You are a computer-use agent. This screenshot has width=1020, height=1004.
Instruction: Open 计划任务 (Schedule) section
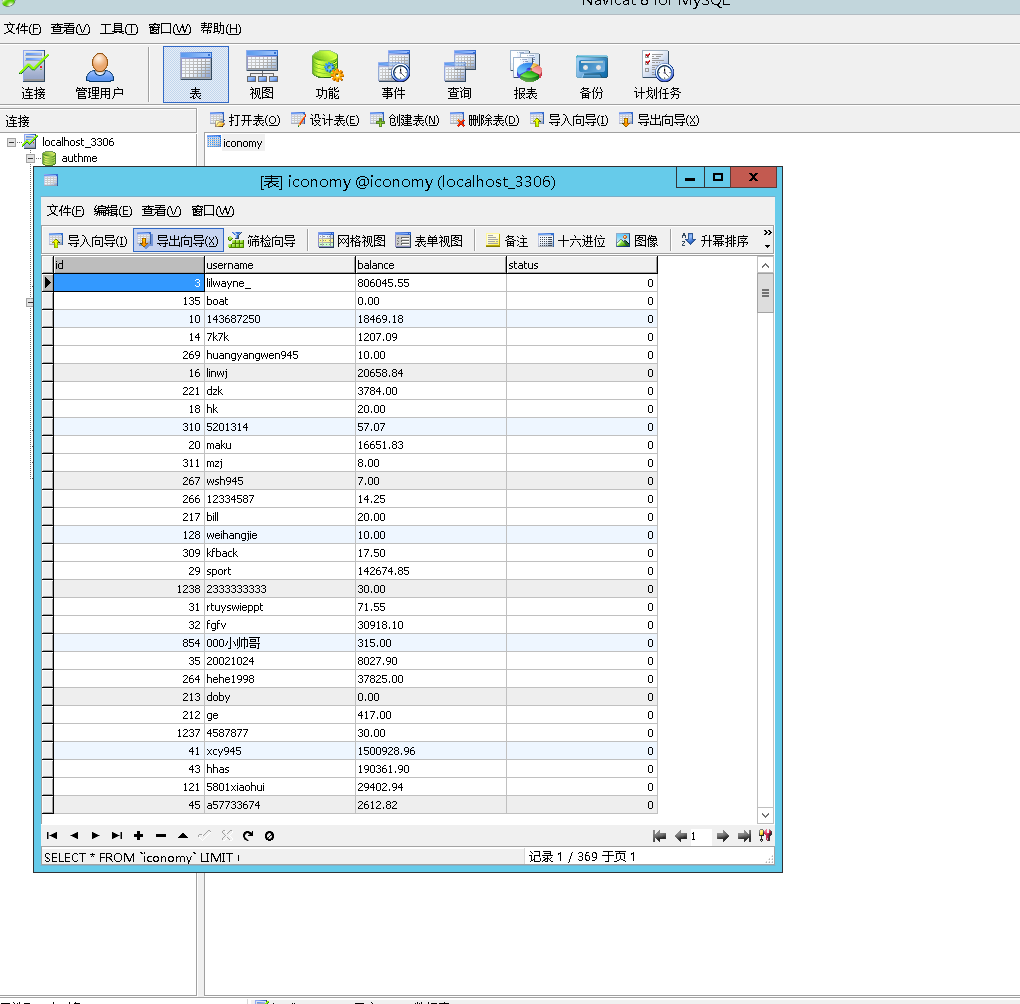657,75
